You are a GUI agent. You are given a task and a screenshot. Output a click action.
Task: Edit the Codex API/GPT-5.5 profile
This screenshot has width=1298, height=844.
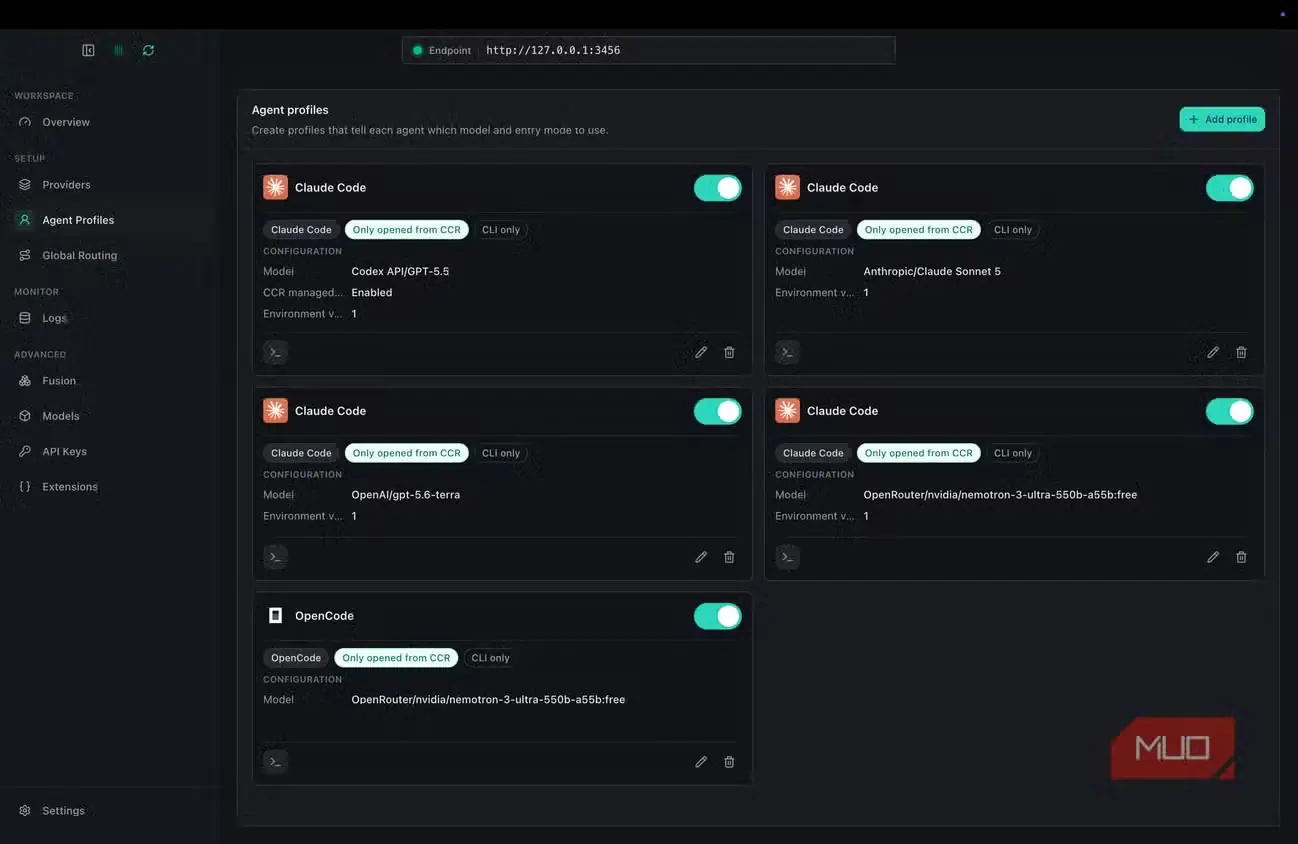pyautogui.click(x=701, y=352)
